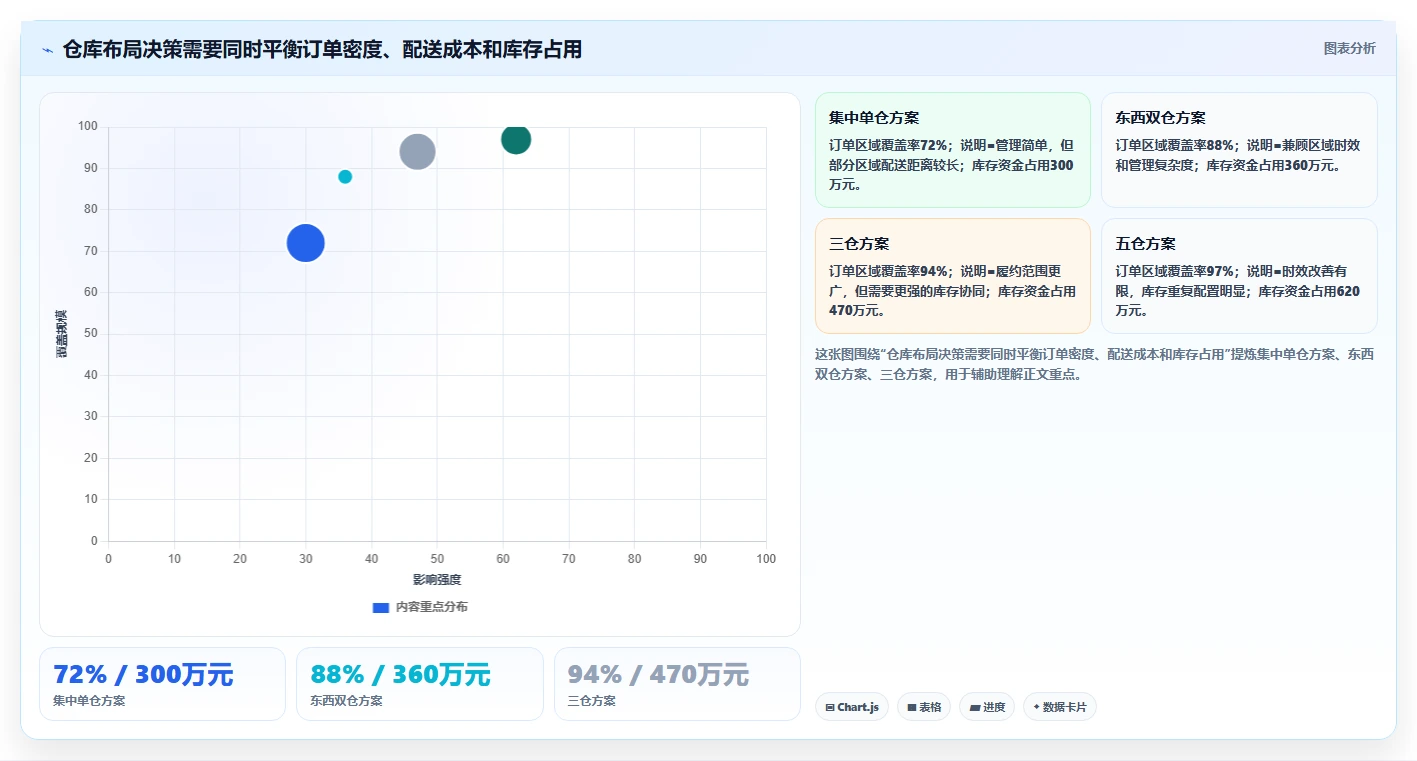This screenshot has height=761, width=1417.
Task: Click the blue bubble at coverage 72
Action: tap(306, 243)
